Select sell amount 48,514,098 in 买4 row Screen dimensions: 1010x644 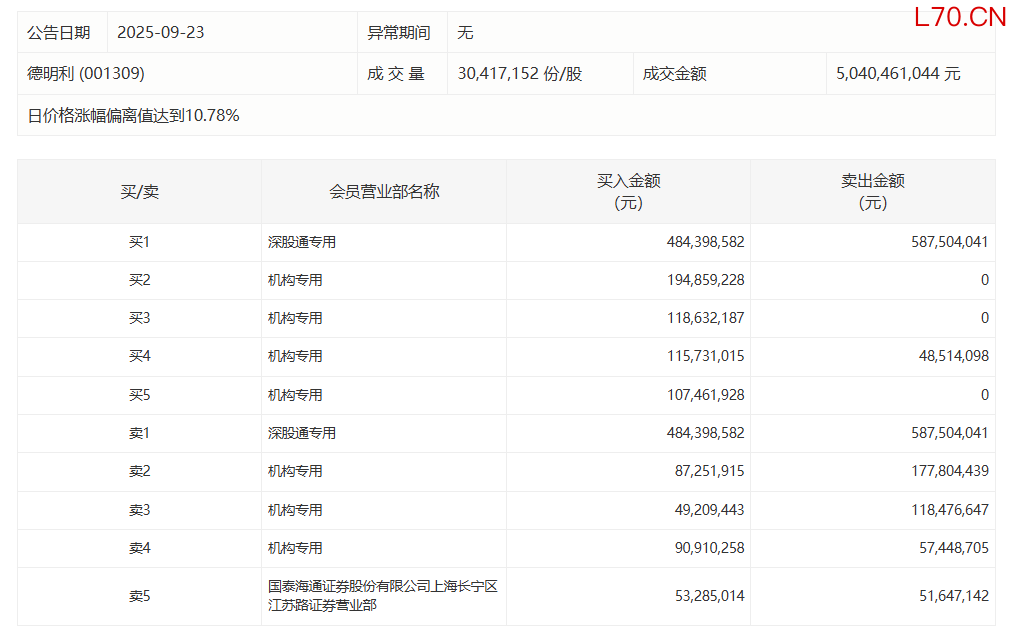[949, 356]
